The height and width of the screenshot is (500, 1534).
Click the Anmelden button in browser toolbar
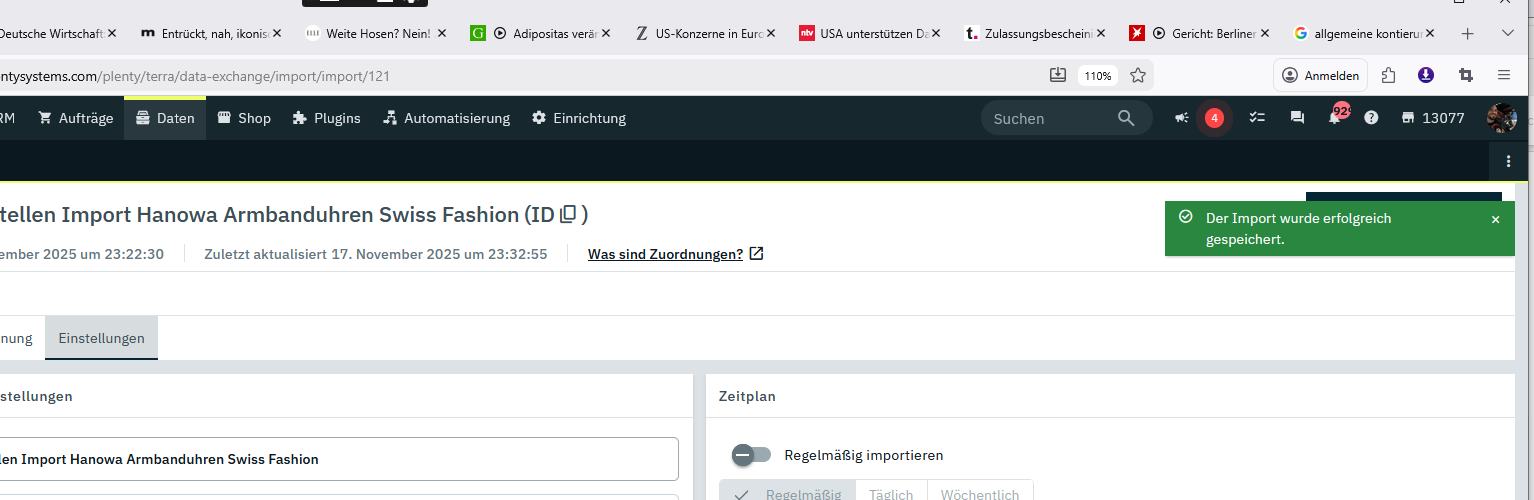pyautogui.click(x=1320, y=75)
